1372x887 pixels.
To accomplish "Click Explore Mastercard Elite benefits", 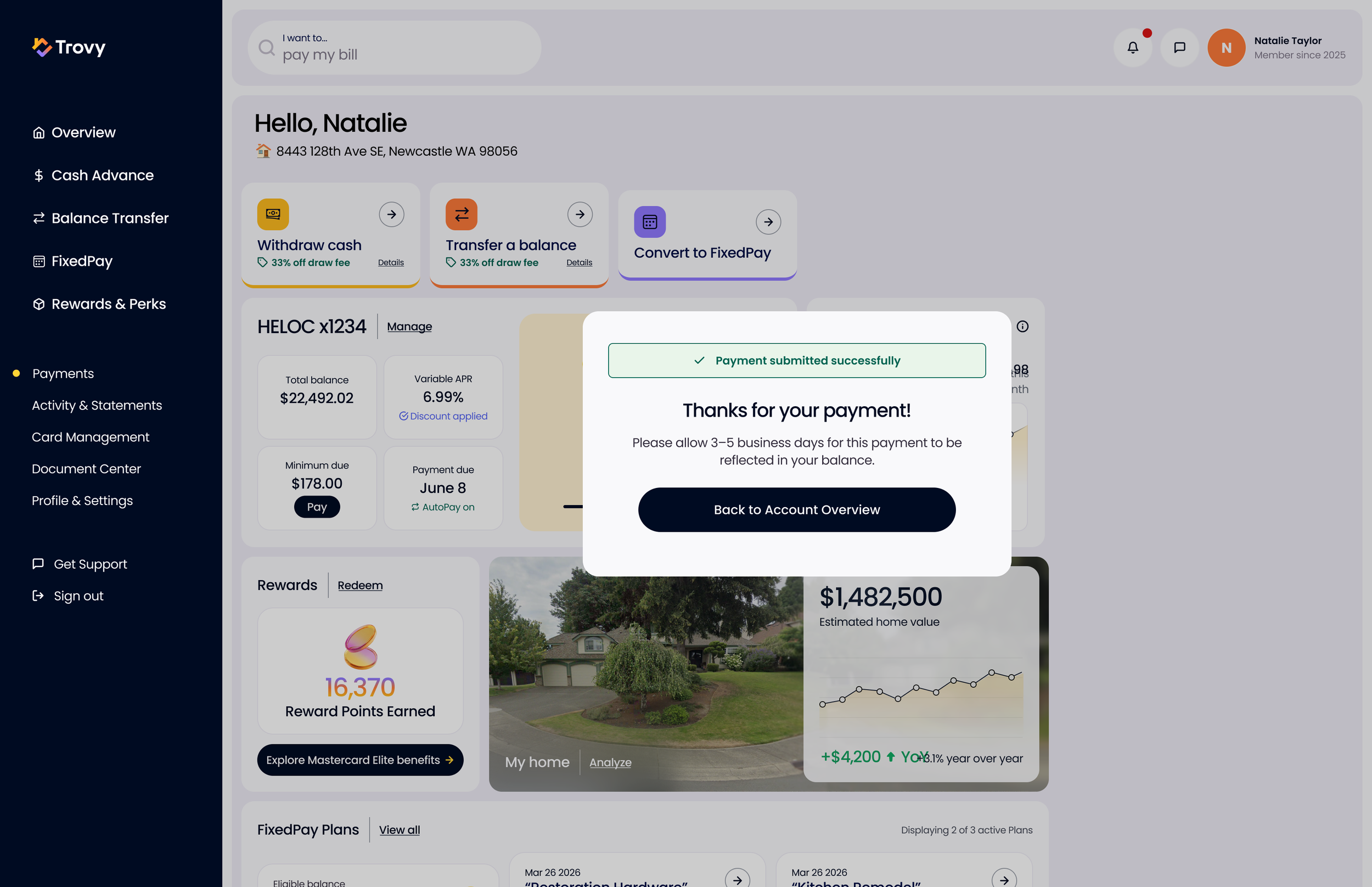I will 361,760.
